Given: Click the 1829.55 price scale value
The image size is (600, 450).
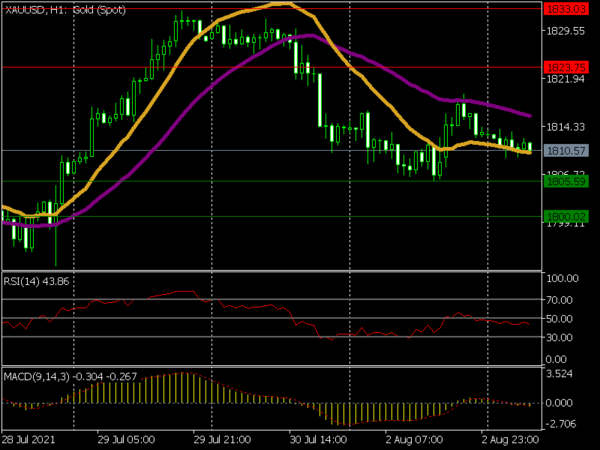Looking at the screenshot, I should point(566,31).
